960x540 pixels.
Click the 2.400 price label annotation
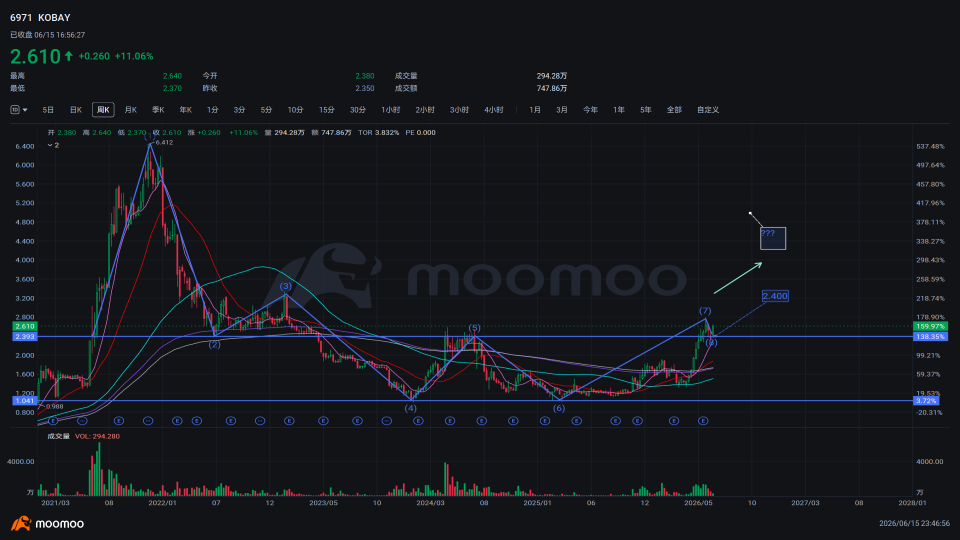tap(774, 296)
